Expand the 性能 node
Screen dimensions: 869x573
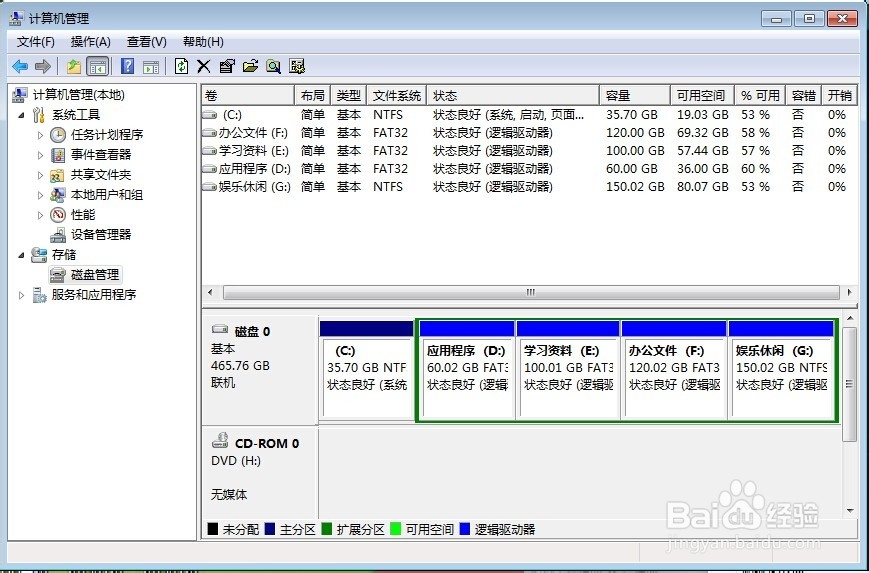tap(40, 215)
